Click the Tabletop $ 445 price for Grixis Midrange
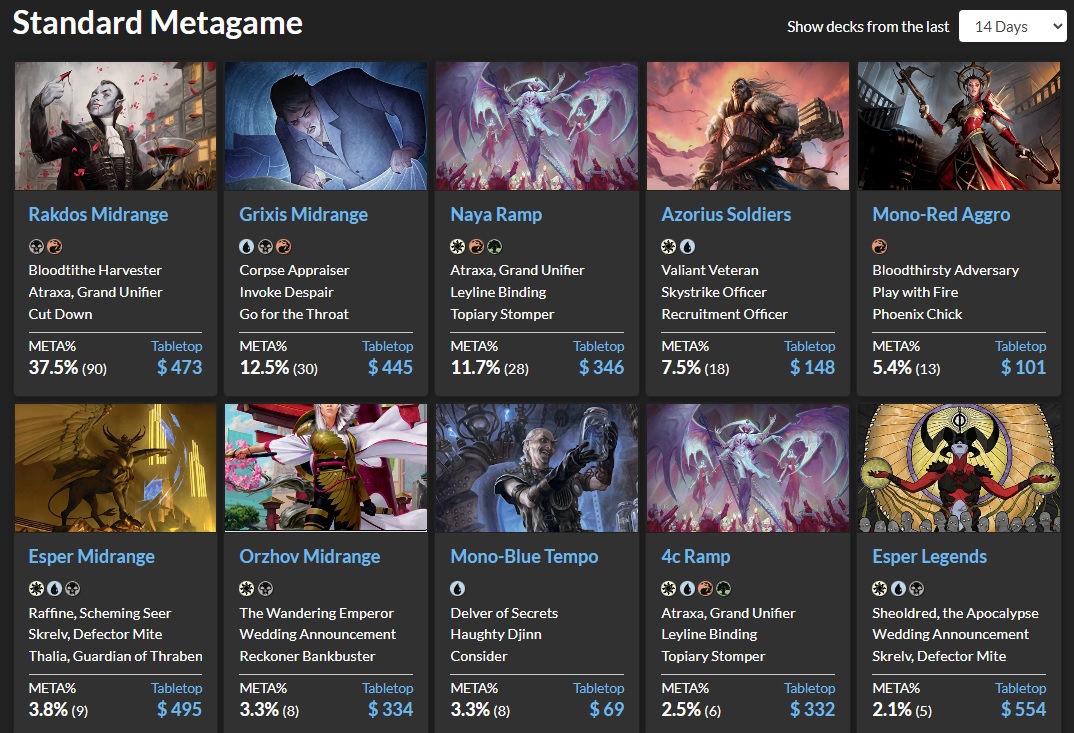This screenshot has width=1074, height=733. coord(390,367)
